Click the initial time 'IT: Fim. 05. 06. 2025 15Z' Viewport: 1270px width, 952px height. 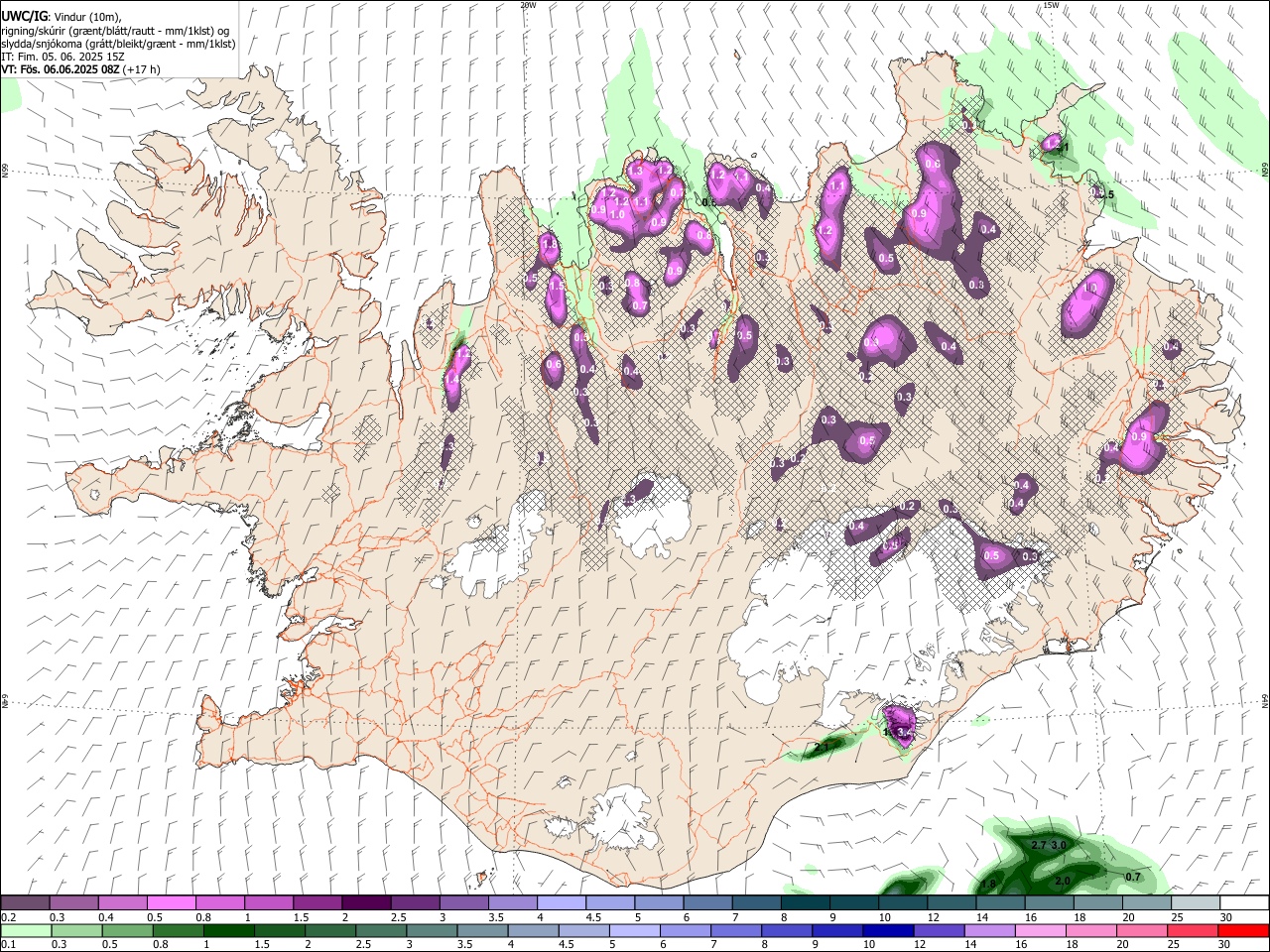[63, 58]
